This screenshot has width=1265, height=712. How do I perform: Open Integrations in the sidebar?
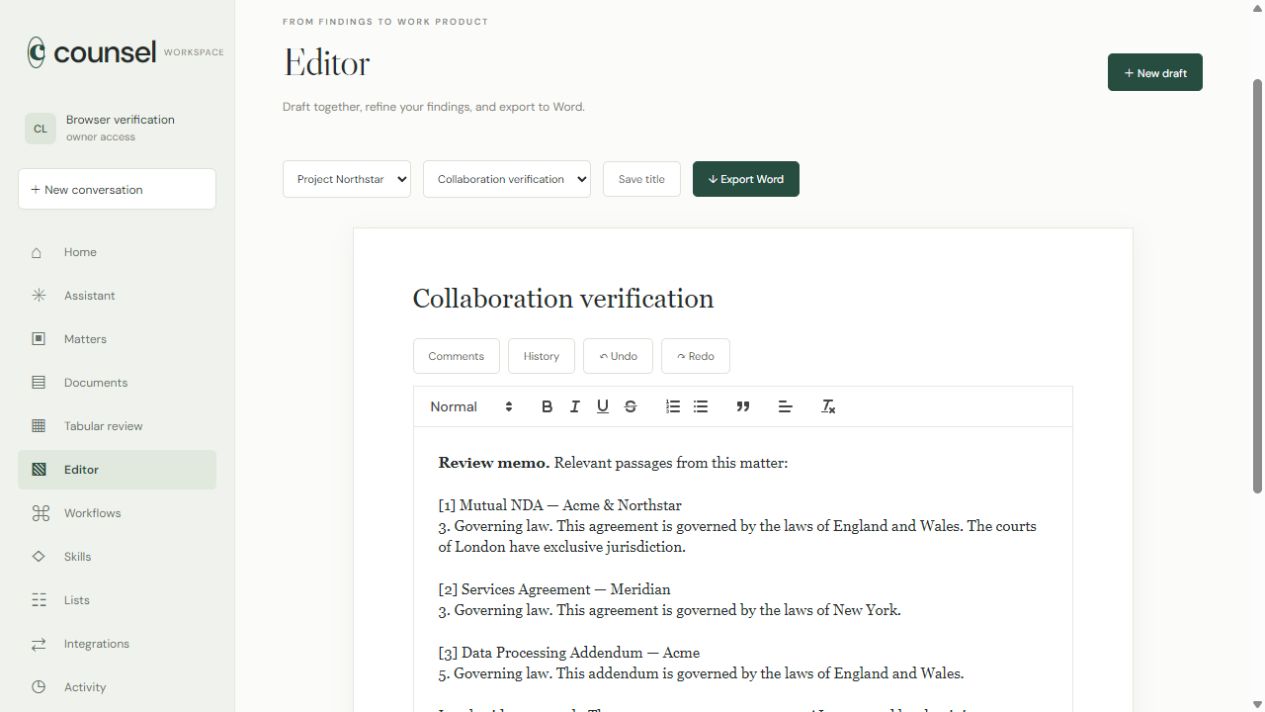[x=117, y=644]
